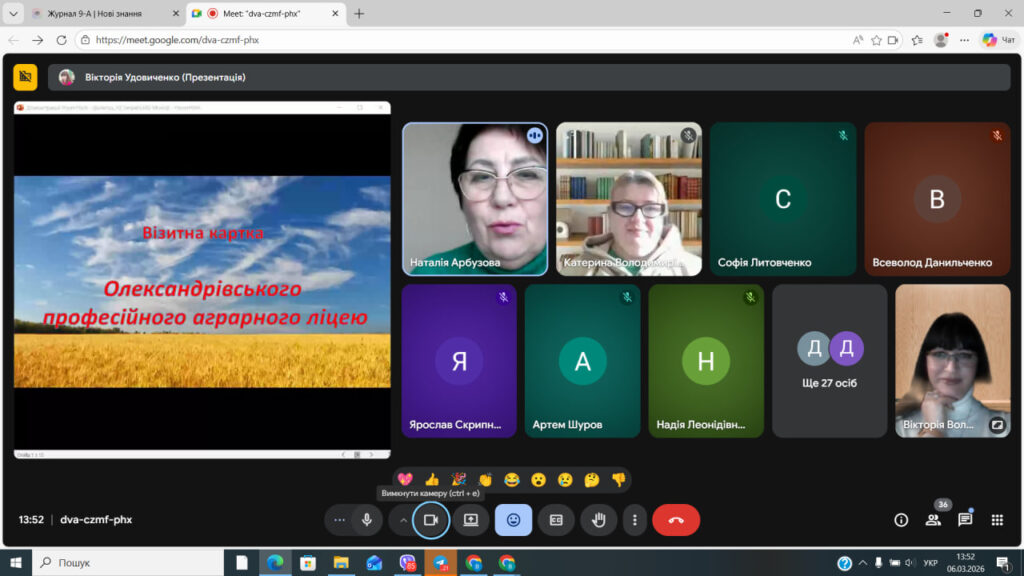Open the activities grid icon
The width and height of the screenshot is (1024, 576).
(x=997, y=520)
